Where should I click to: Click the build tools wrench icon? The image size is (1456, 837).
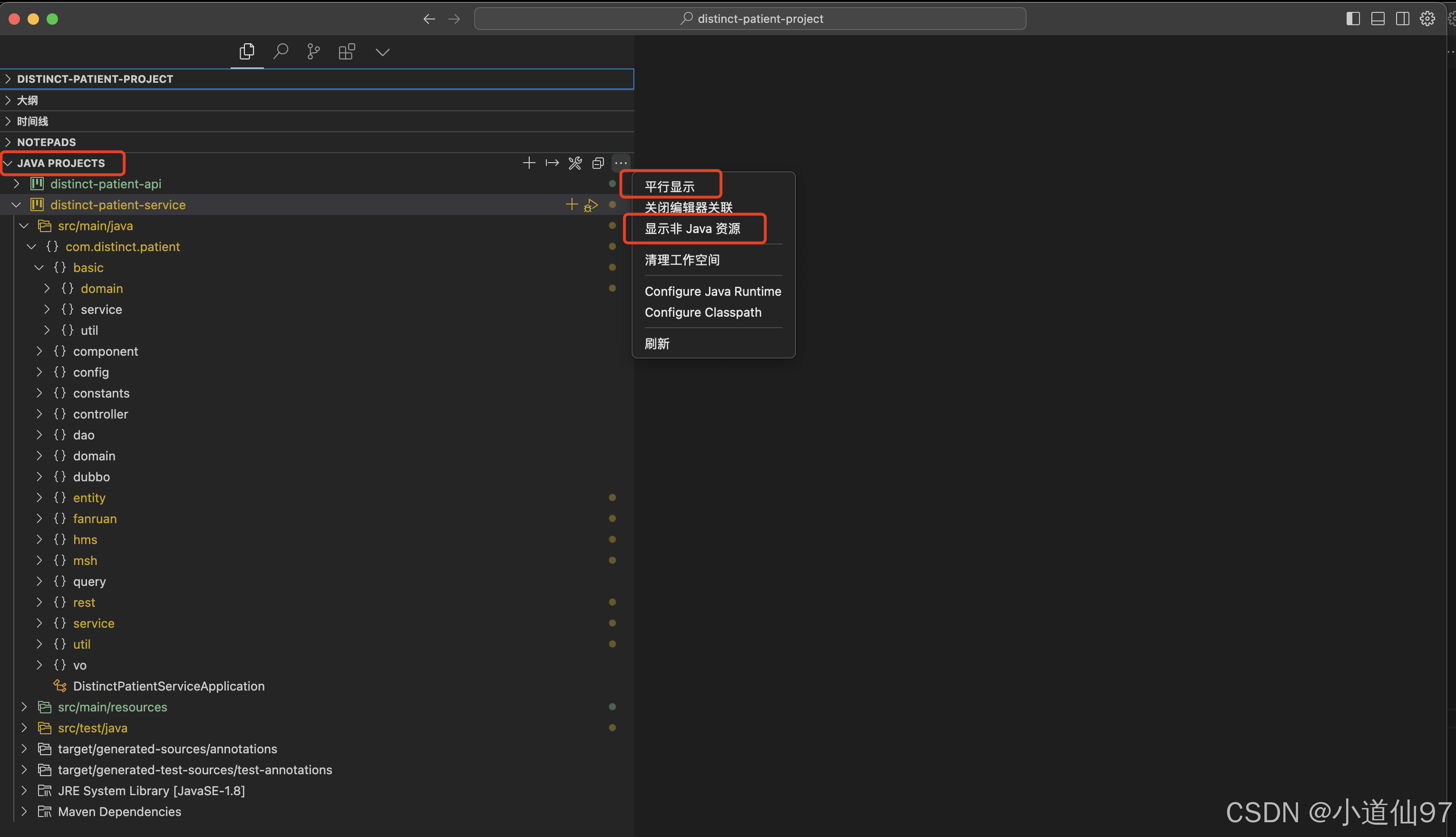575,163
